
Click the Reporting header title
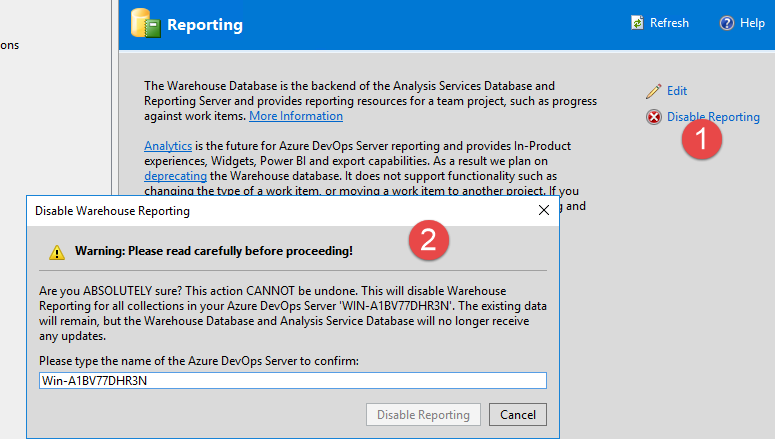click(x=205, y=24)
